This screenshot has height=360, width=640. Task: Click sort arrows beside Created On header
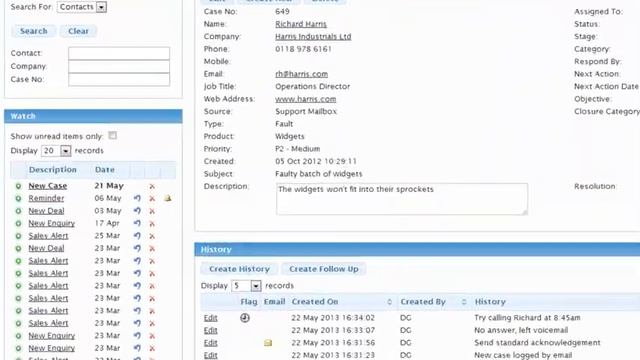(389, 302)
